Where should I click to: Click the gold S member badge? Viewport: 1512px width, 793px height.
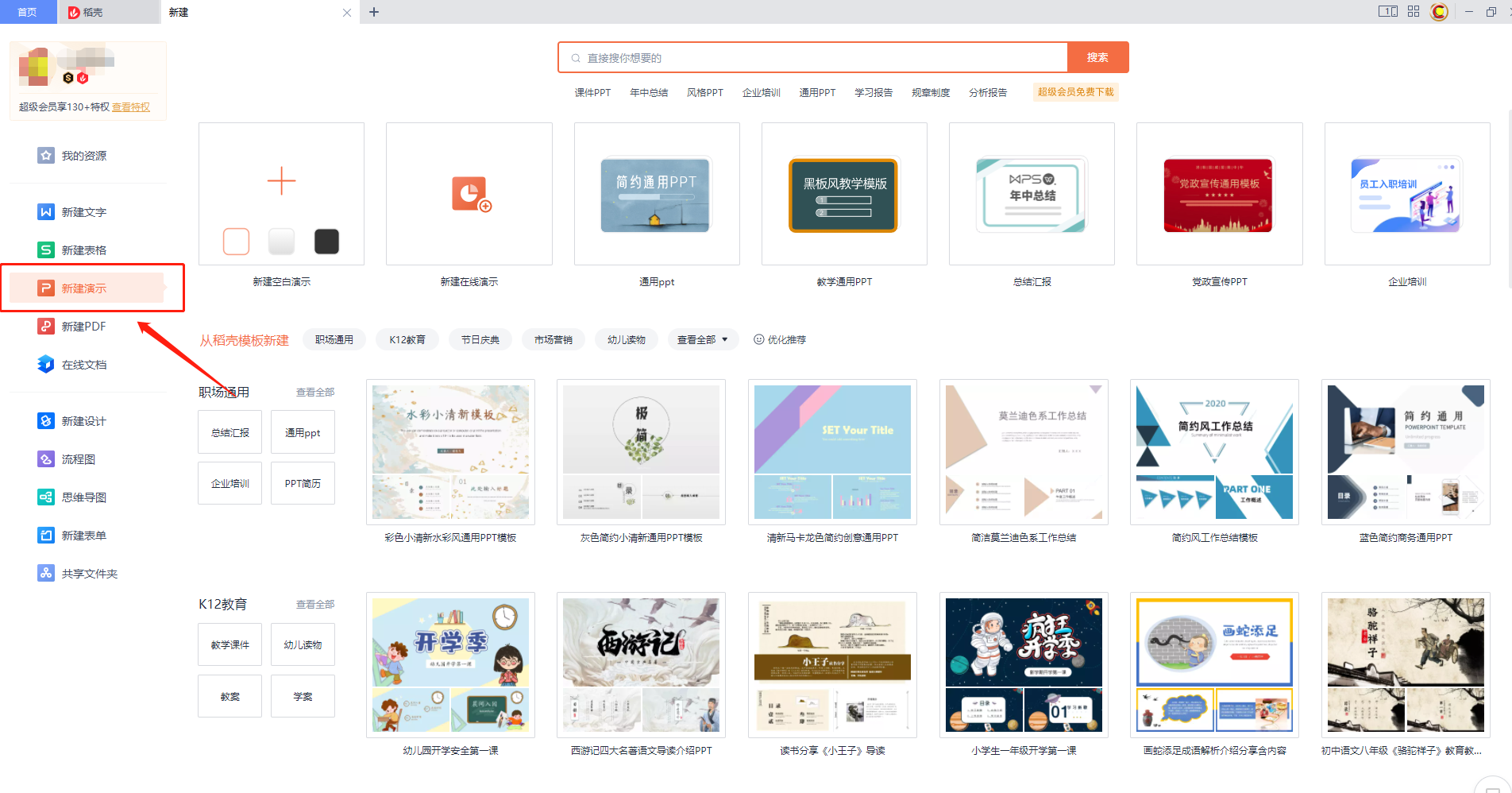coord(68,78)
